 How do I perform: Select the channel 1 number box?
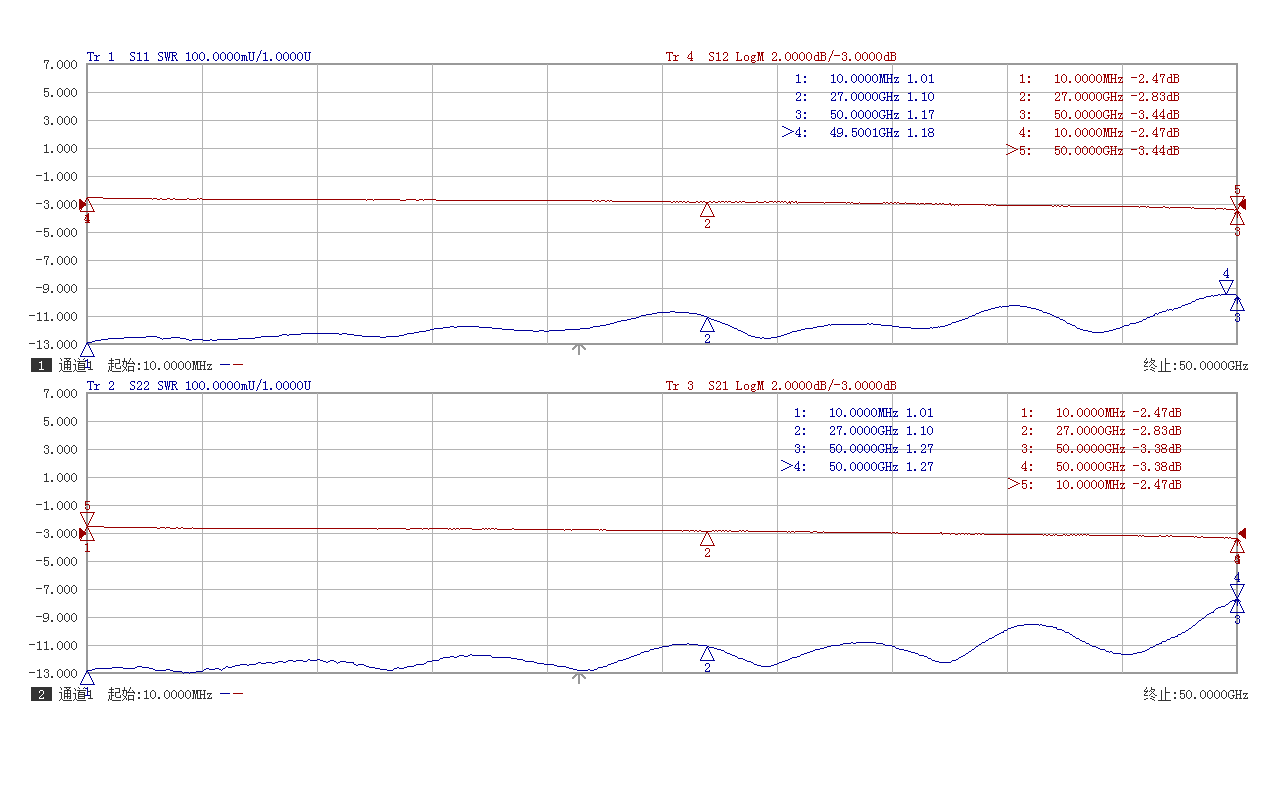(x=41, y=366)
